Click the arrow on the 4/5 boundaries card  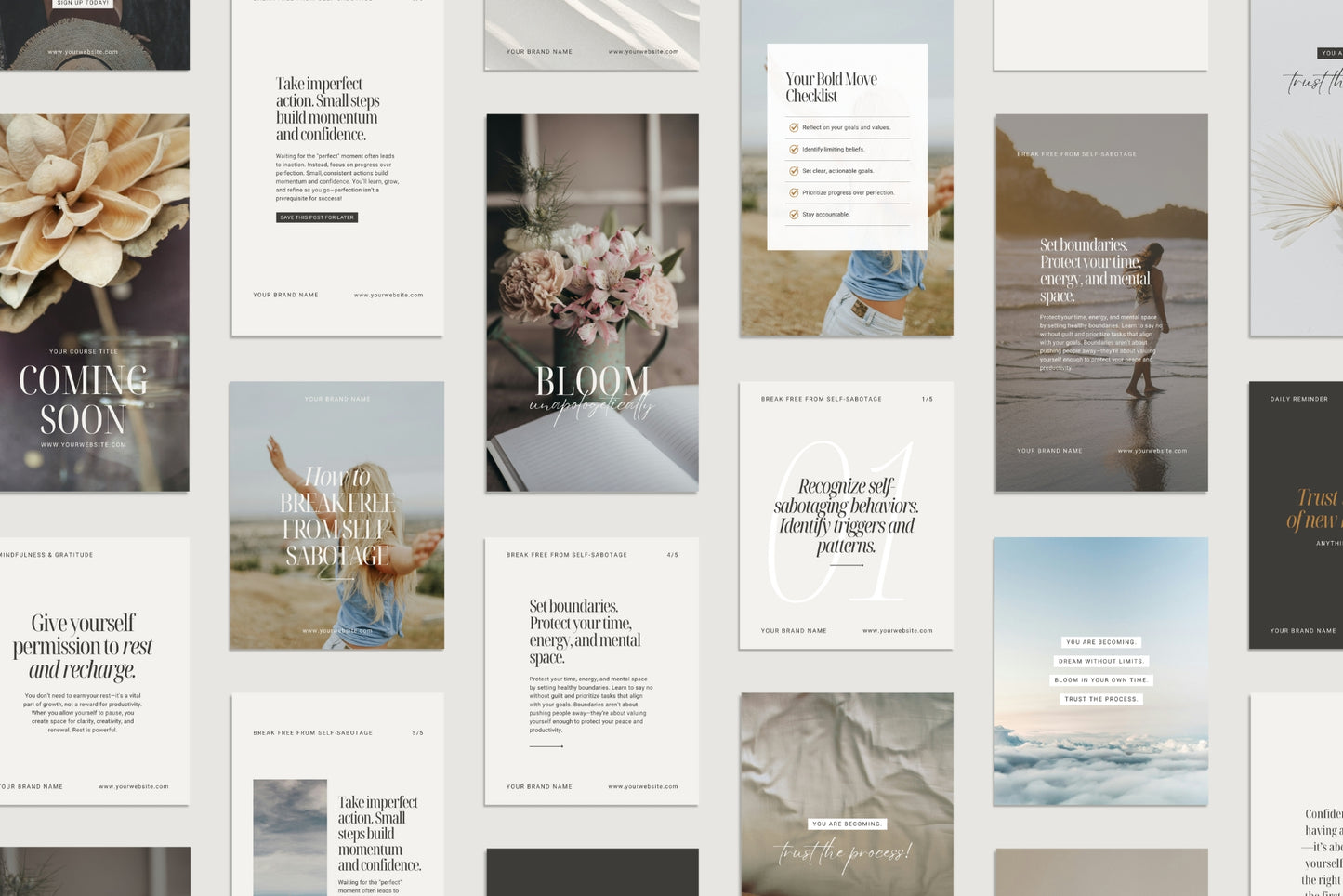point(546,746)
